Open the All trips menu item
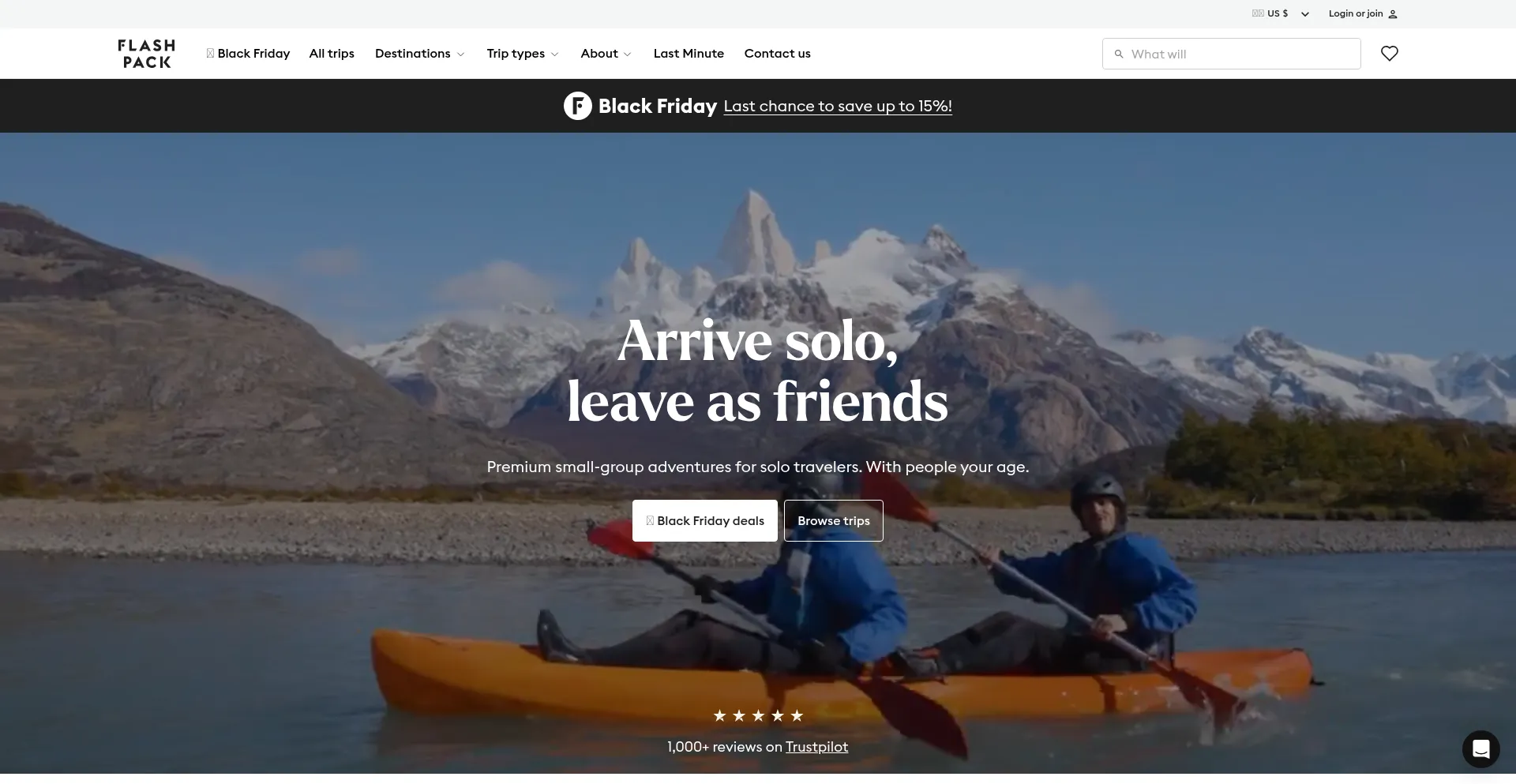This screenshot has width=1516, height=784. point(332,54)
